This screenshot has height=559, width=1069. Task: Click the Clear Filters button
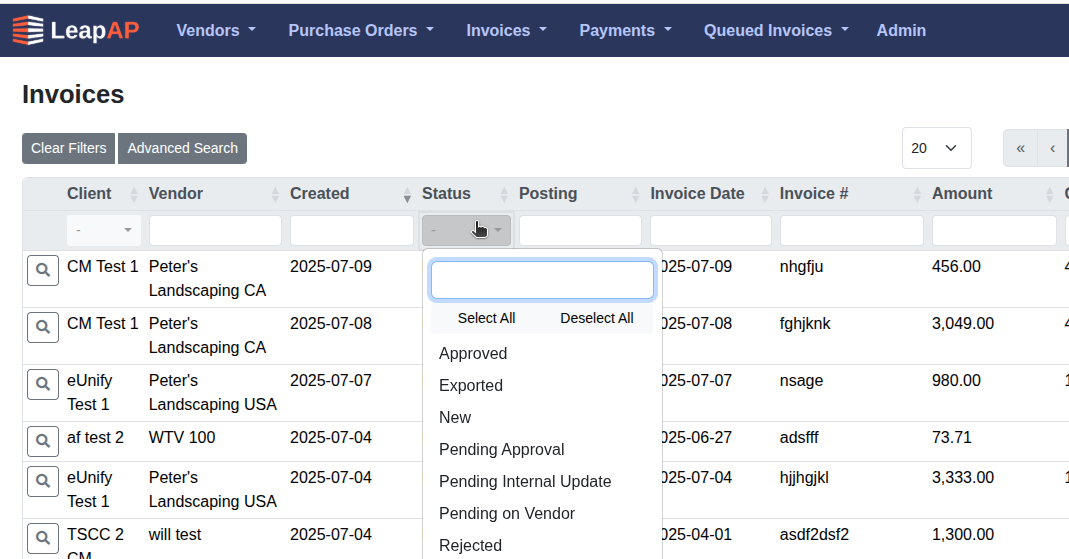click(68, 148)
